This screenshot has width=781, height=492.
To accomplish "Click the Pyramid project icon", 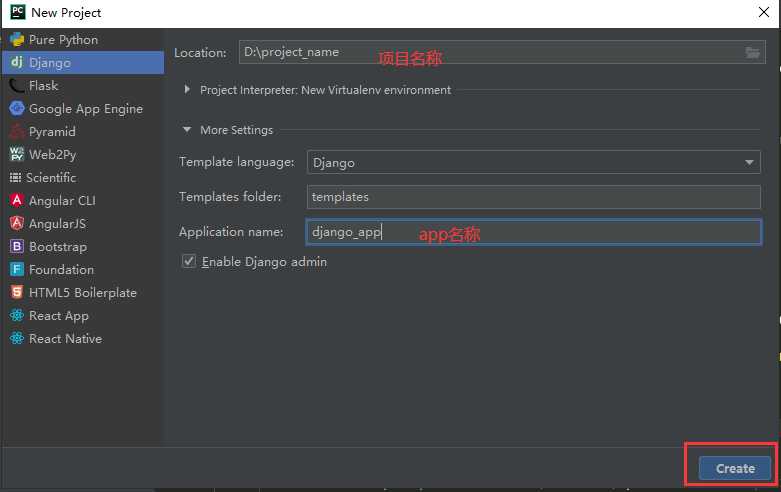I will [17, 131].
